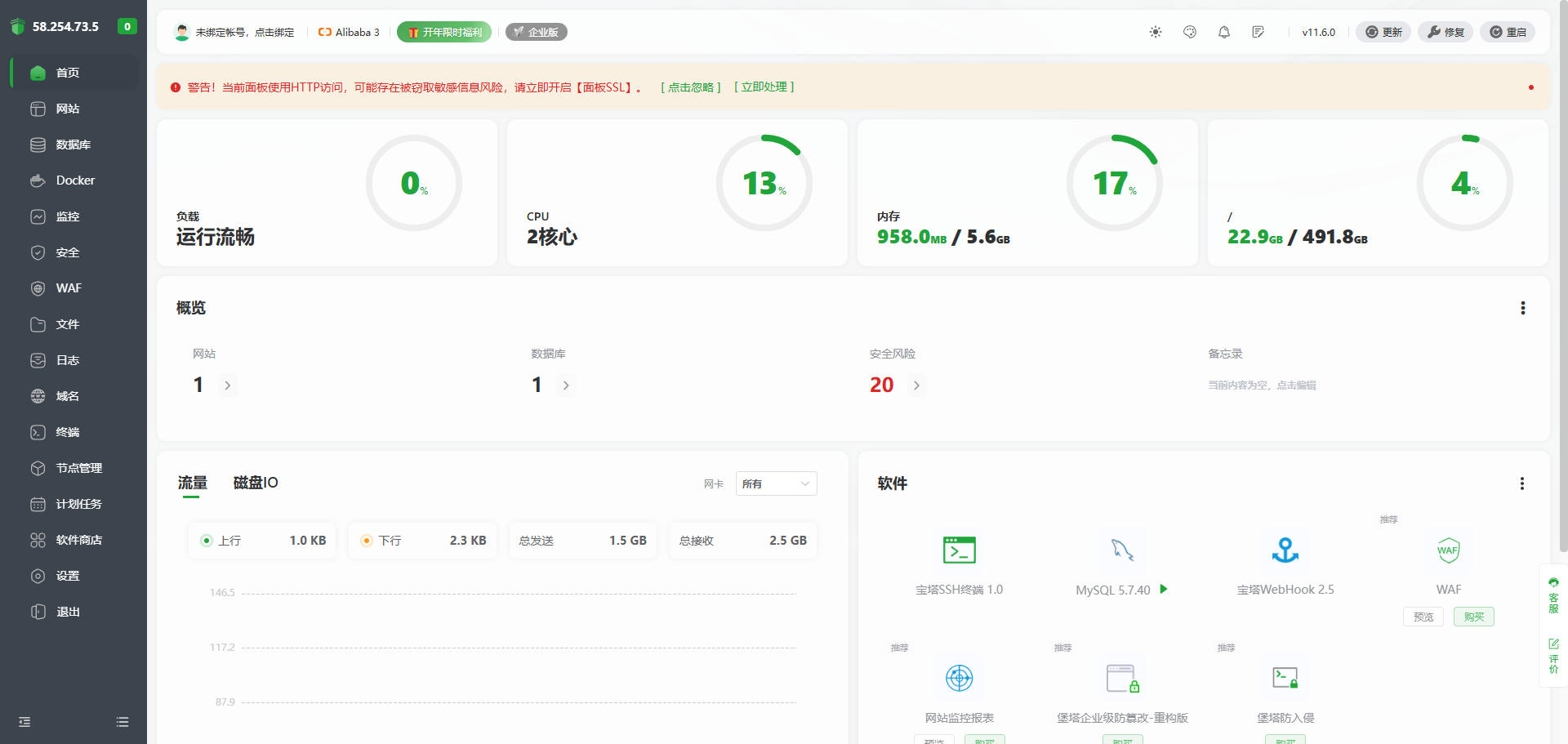Image resolution: width=1568 pixels, height=744 pixels.
Task: Click the memory usage 17% gauge
Action: point(1114,183)
